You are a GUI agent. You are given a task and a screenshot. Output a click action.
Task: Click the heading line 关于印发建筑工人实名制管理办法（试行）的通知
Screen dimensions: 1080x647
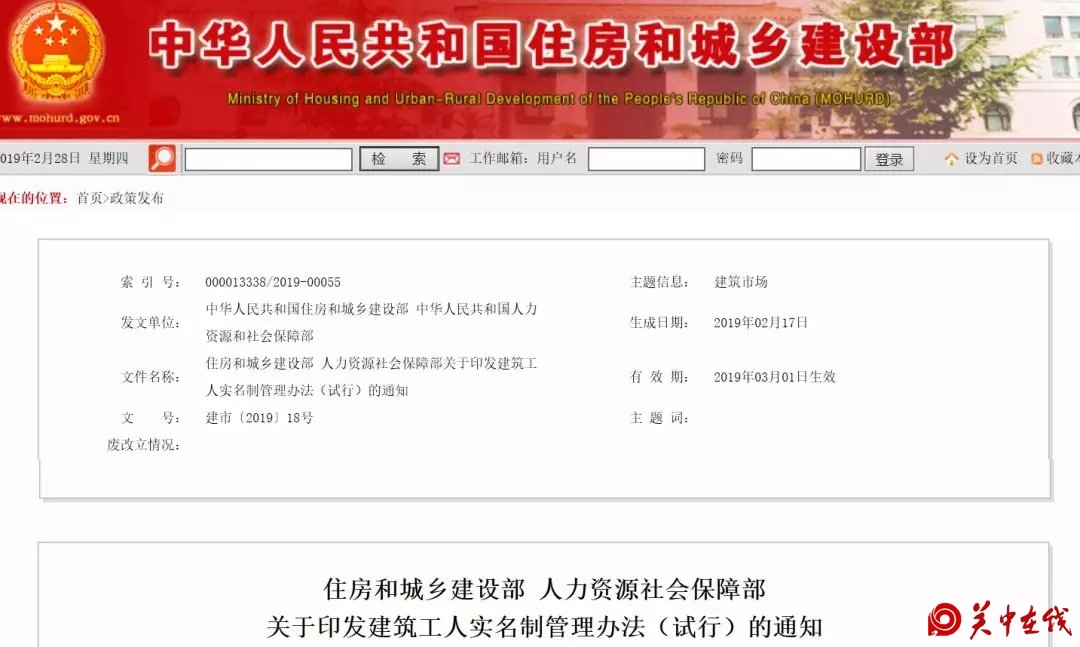544,627
